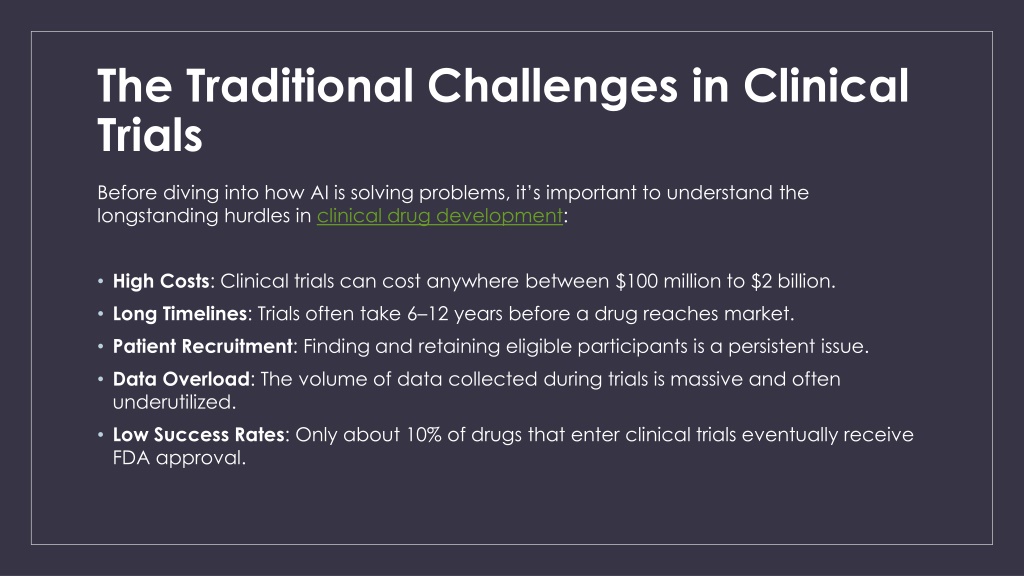
Task: Click the $2 billion figure
Action: coord(790,281)
